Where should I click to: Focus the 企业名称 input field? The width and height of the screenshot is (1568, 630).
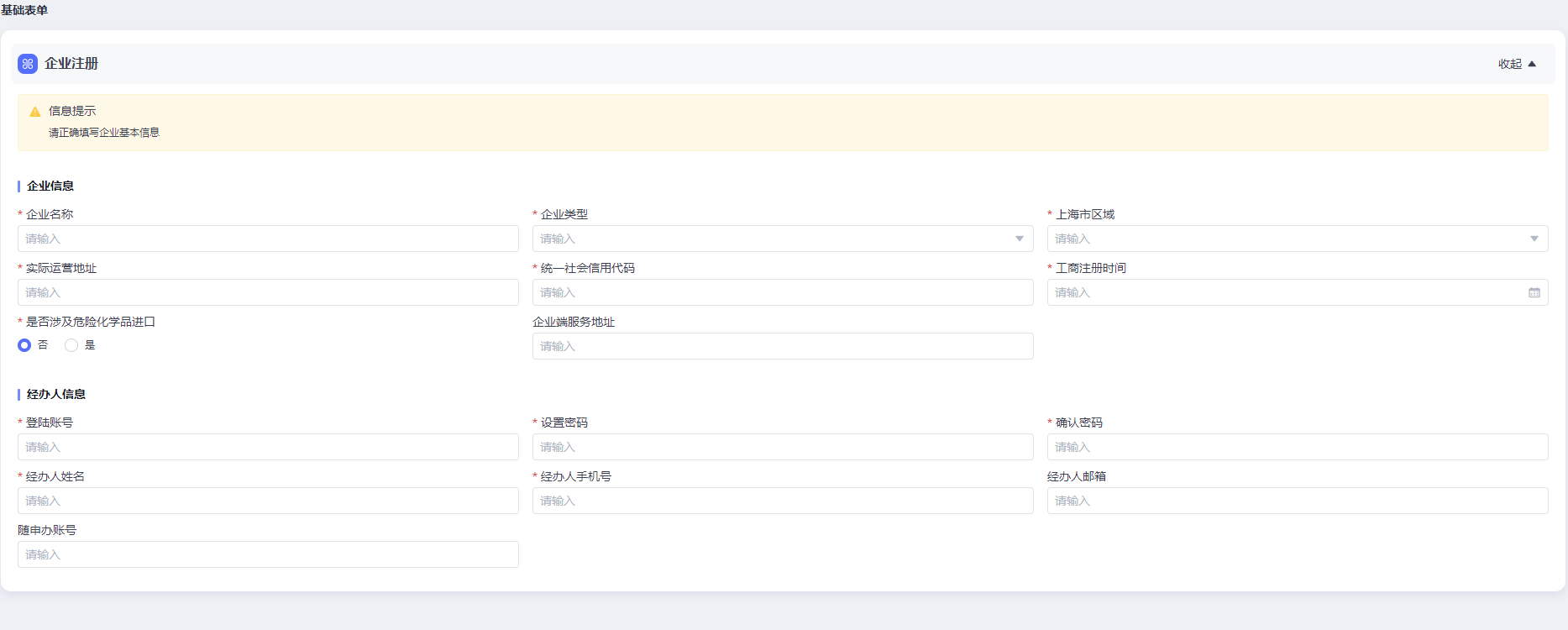268,239
